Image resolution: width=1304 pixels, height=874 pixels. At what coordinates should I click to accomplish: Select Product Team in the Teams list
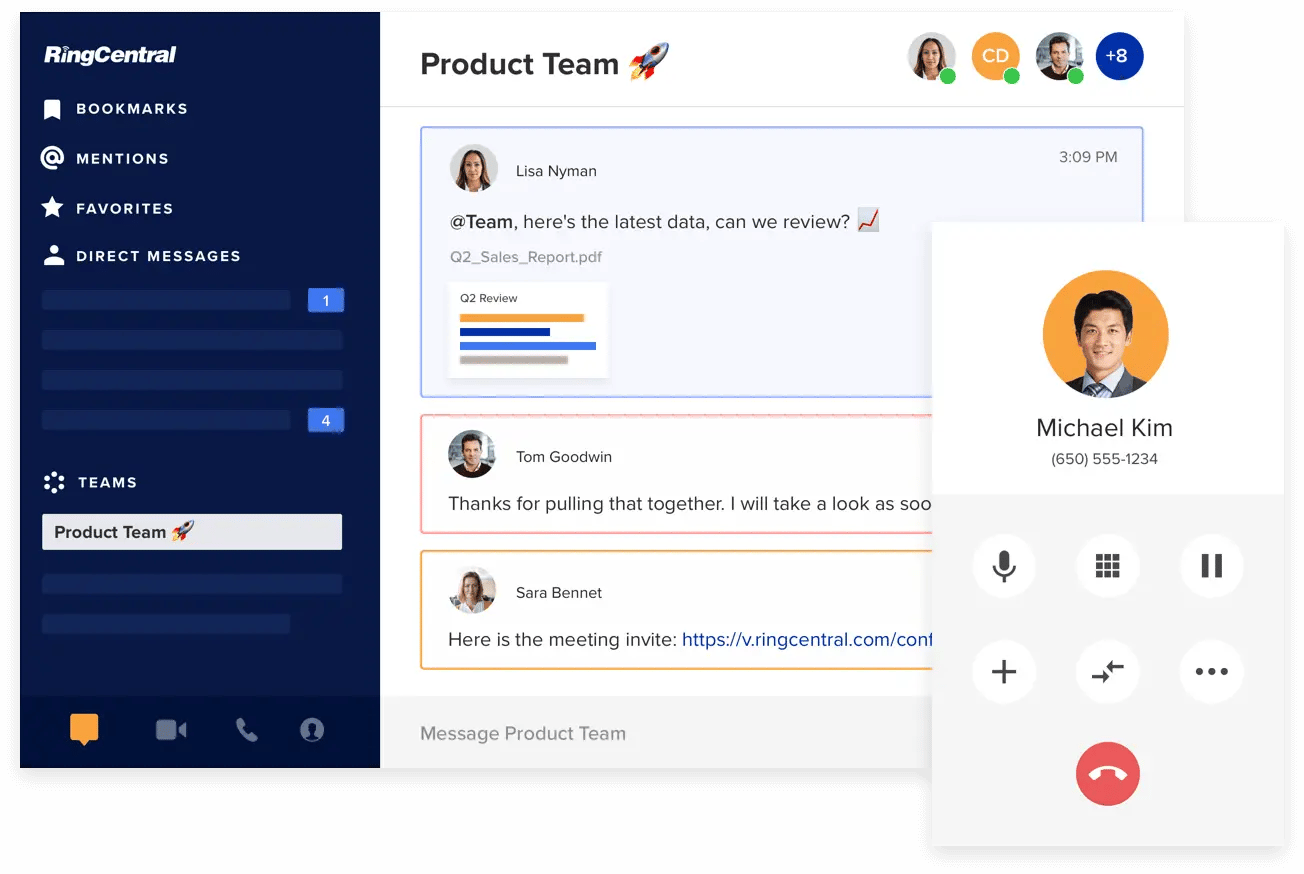pos(191,532)
